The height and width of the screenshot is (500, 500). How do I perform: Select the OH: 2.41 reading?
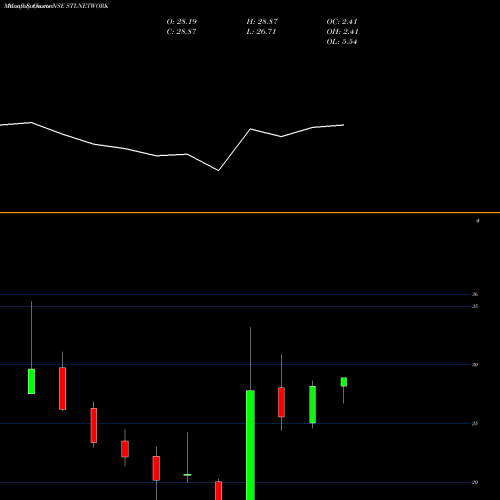click(342, 31)
